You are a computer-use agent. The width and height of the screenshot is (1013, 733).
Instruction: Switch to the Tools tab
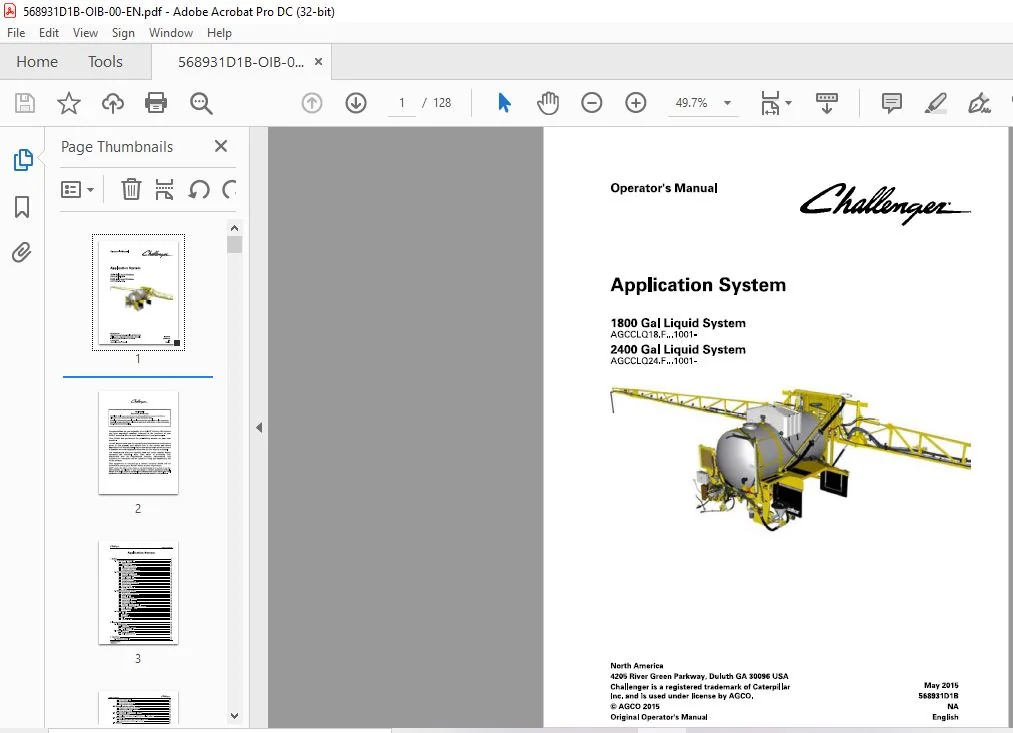pyautogui.click(x=105, y=61)
